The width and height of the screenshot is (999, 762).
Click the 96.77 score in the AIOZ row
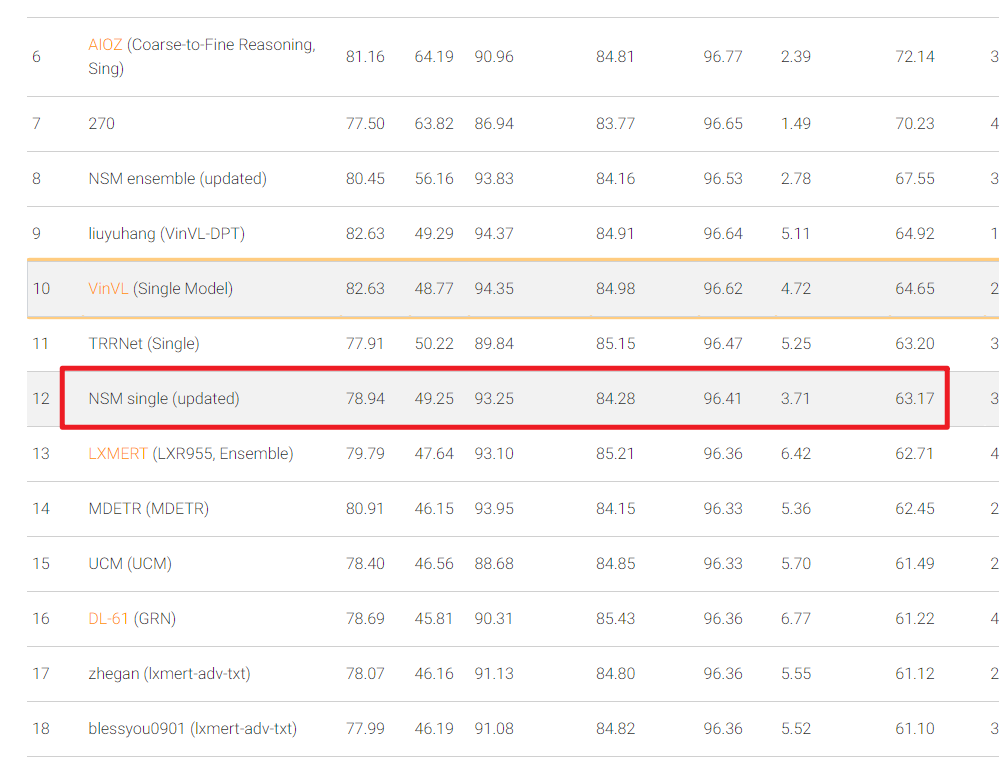pos(723,56)
